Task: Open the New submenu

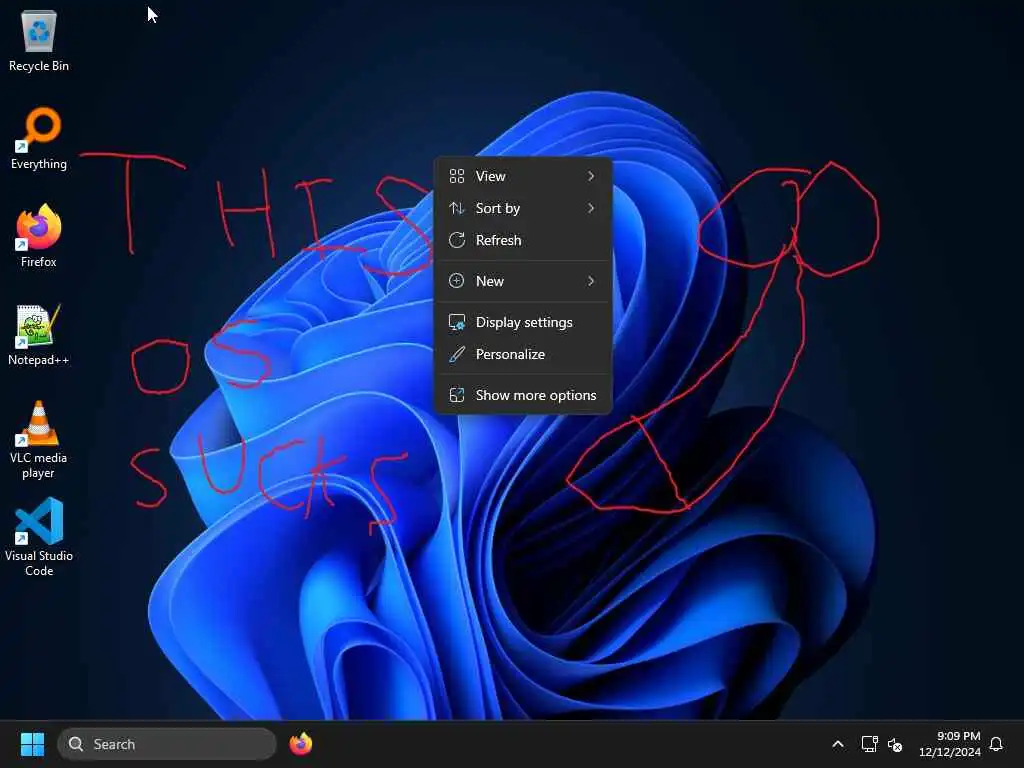Action: pos(522,281)
